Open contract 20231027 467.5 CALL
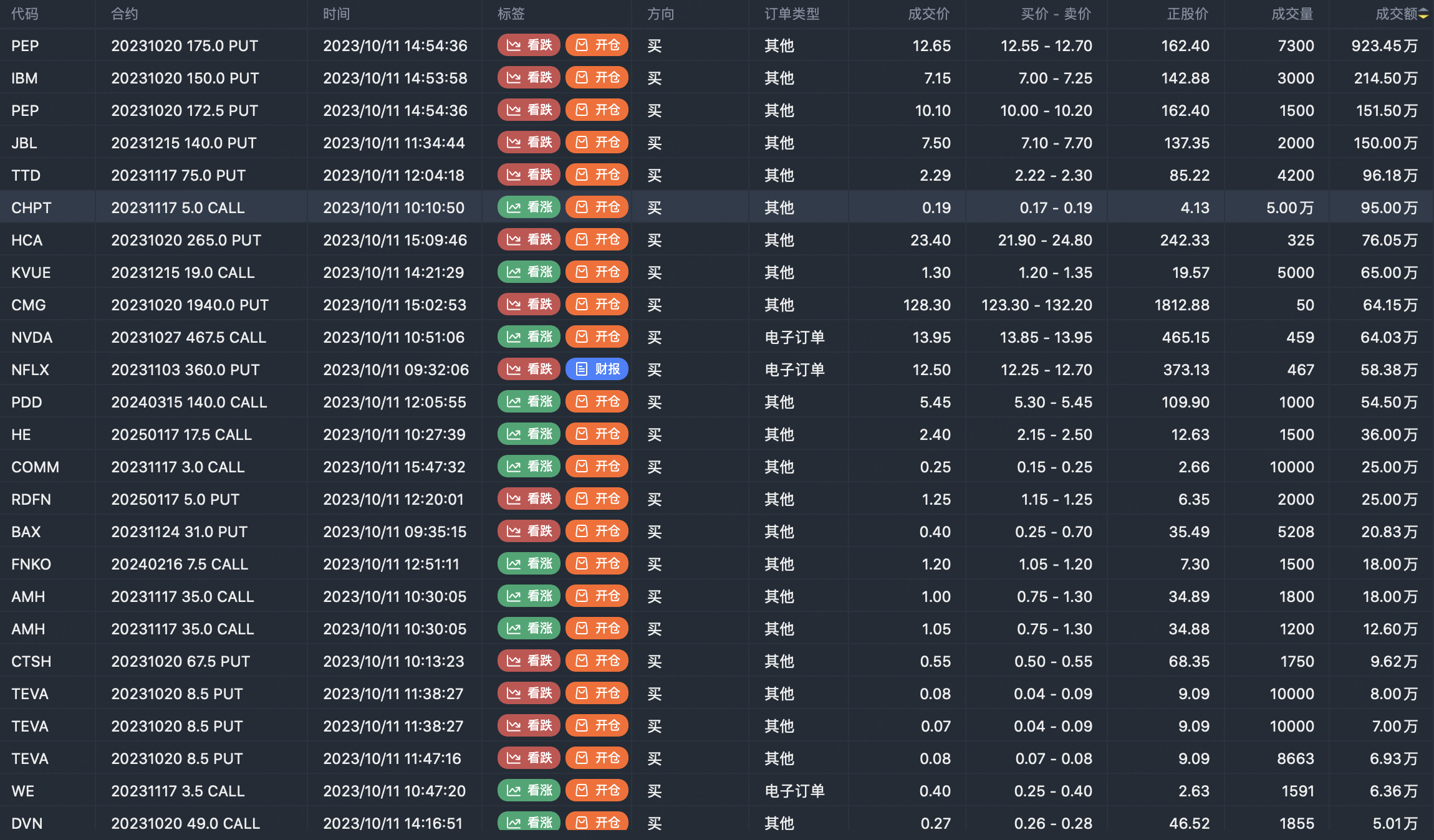The width and height of the screenshot is (1434, 840). [188, 337]
